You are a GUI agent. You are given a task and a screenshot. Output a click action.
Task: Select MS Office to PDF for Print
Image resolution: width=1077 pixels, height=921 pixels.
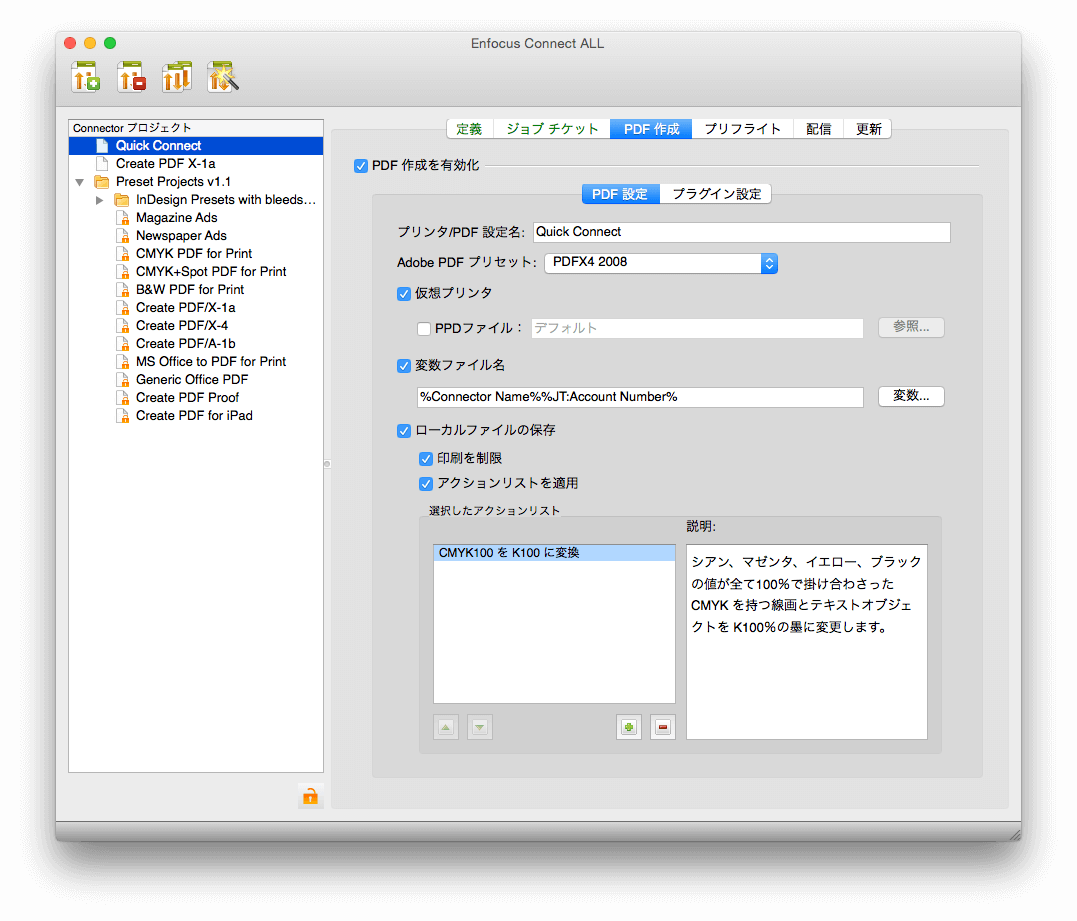point(211,362)
